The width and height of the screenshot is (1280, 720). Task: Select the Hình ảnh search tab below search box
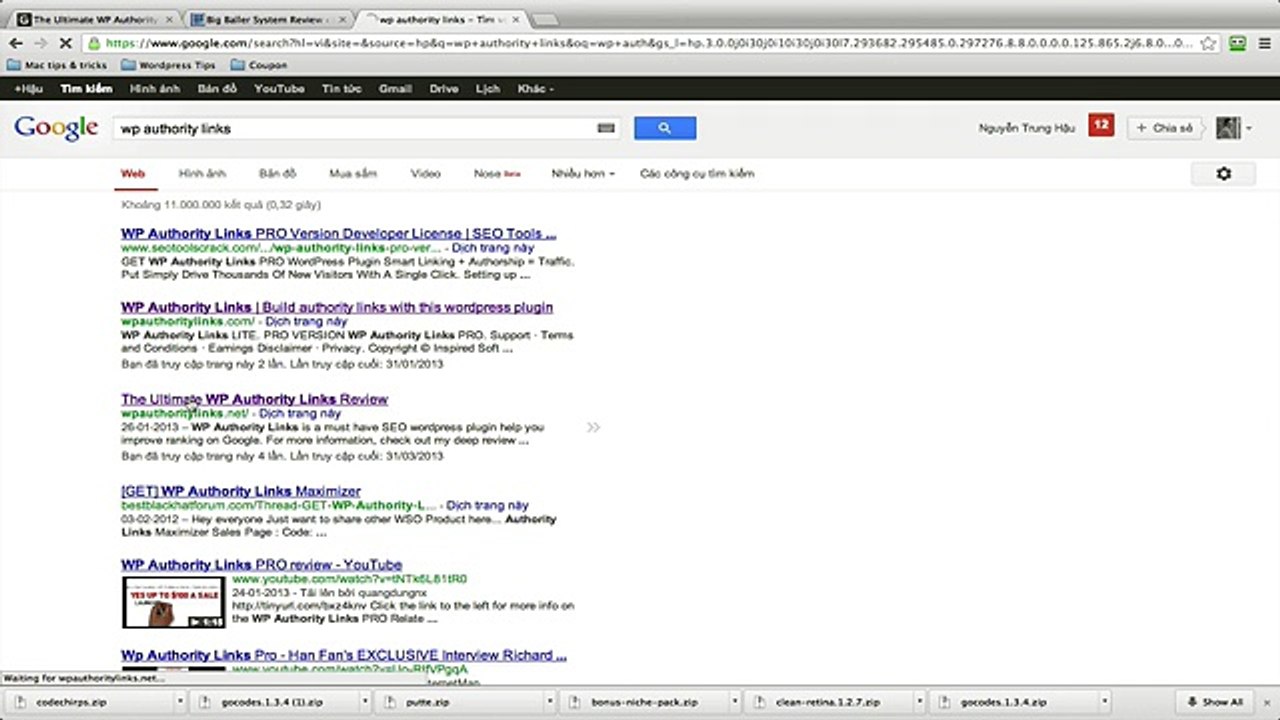202,174
